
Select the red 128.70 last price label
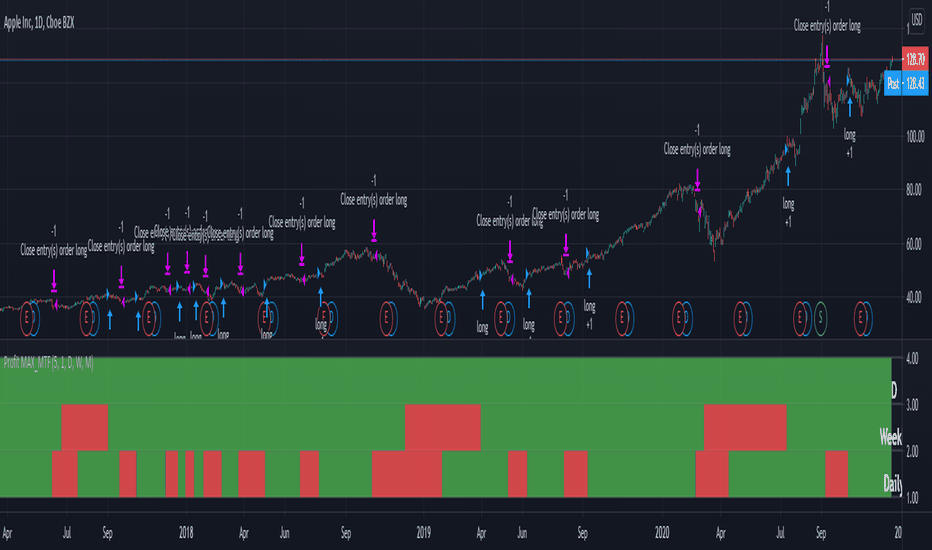tap(915, 59)
